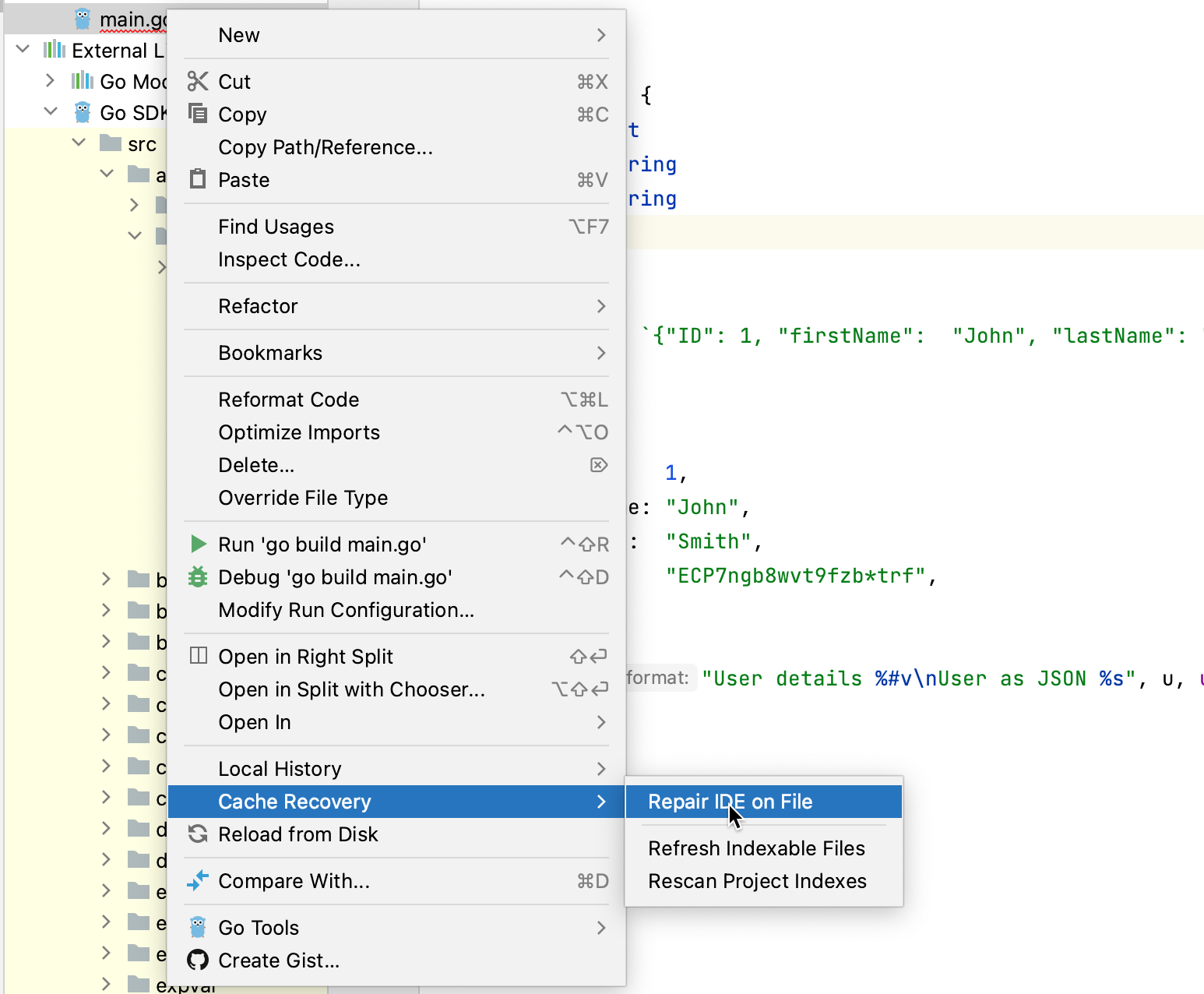Click the Open in Right Split icon
The height and width of the screenshot is (994, 1204).
(x=198, y=656)
